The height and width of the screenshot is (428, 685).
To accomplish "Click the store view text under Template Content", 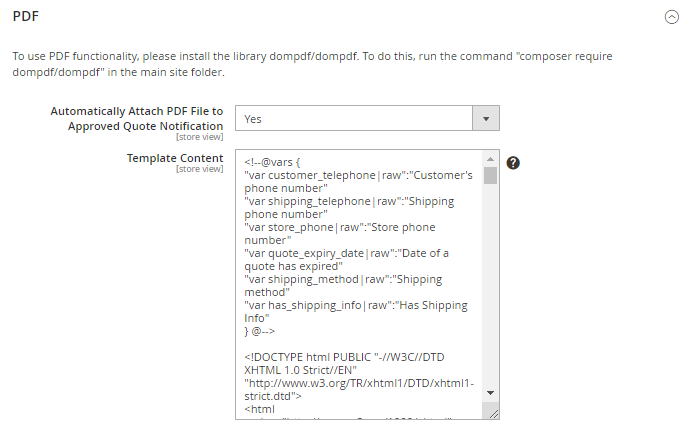I will [x=199, y=169].
